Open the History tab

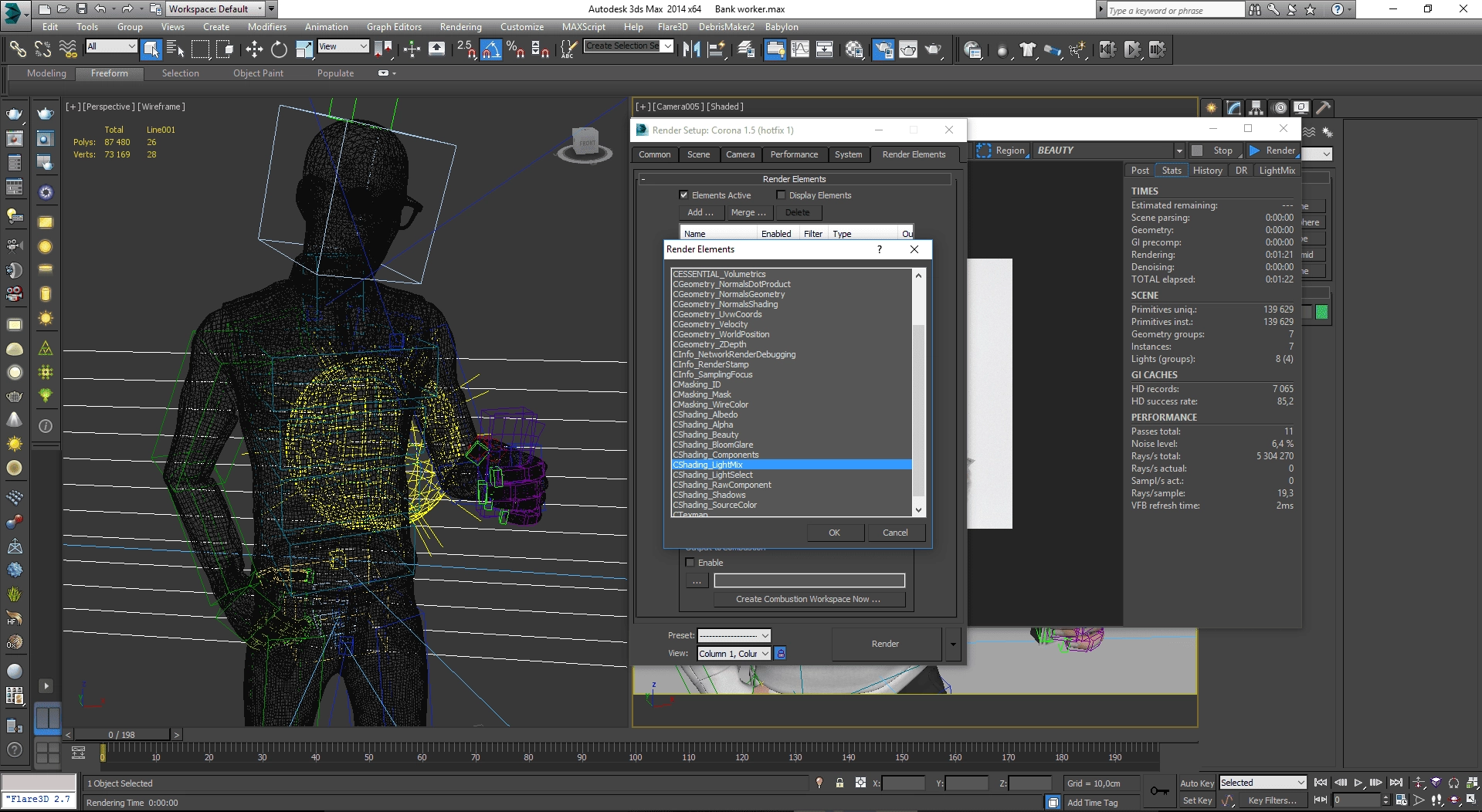pyautogui.click(x=1207, y=171)
